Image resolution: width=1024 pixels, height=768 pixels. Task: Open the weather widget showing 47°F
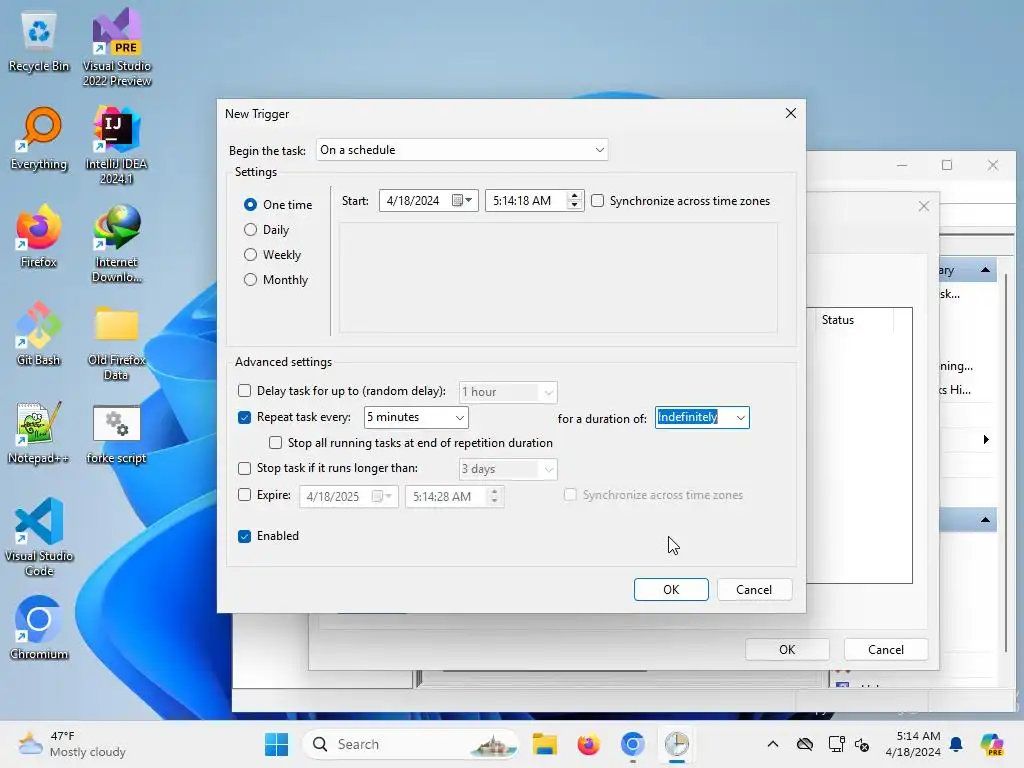(72, 744)
